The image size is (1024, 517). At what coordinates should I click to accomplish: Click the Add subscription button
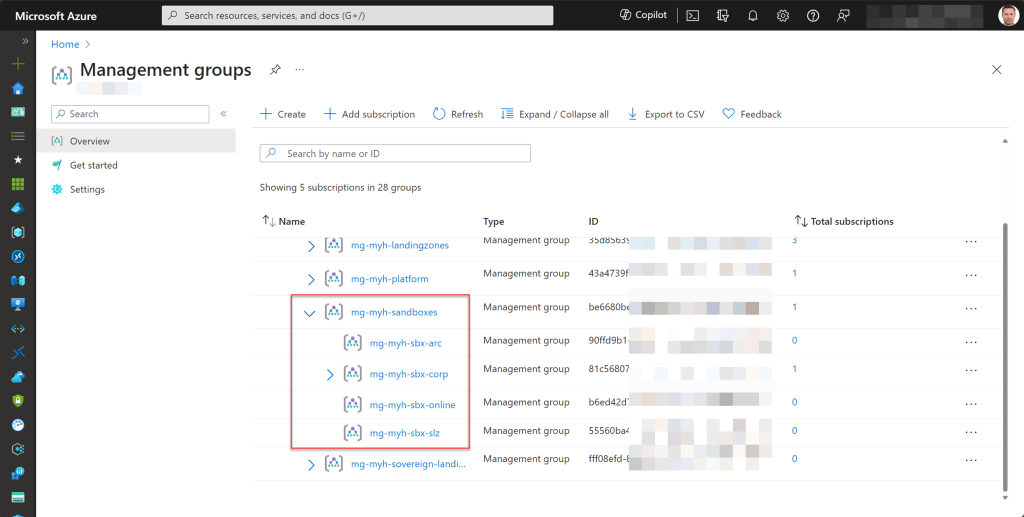369,114
